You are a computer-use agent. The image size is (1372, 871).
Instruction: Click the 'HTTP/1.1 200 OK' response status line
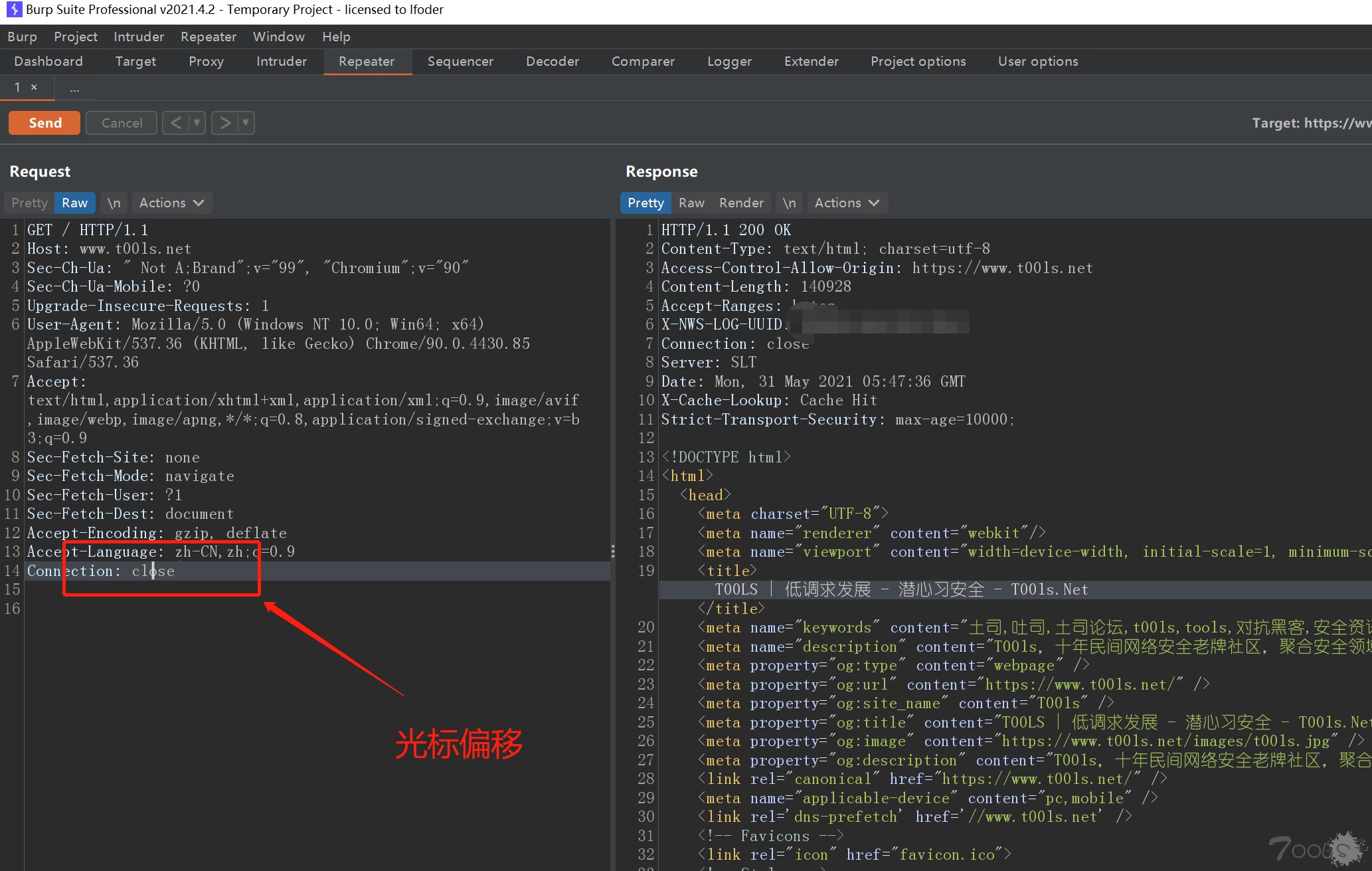click(726, 230)
